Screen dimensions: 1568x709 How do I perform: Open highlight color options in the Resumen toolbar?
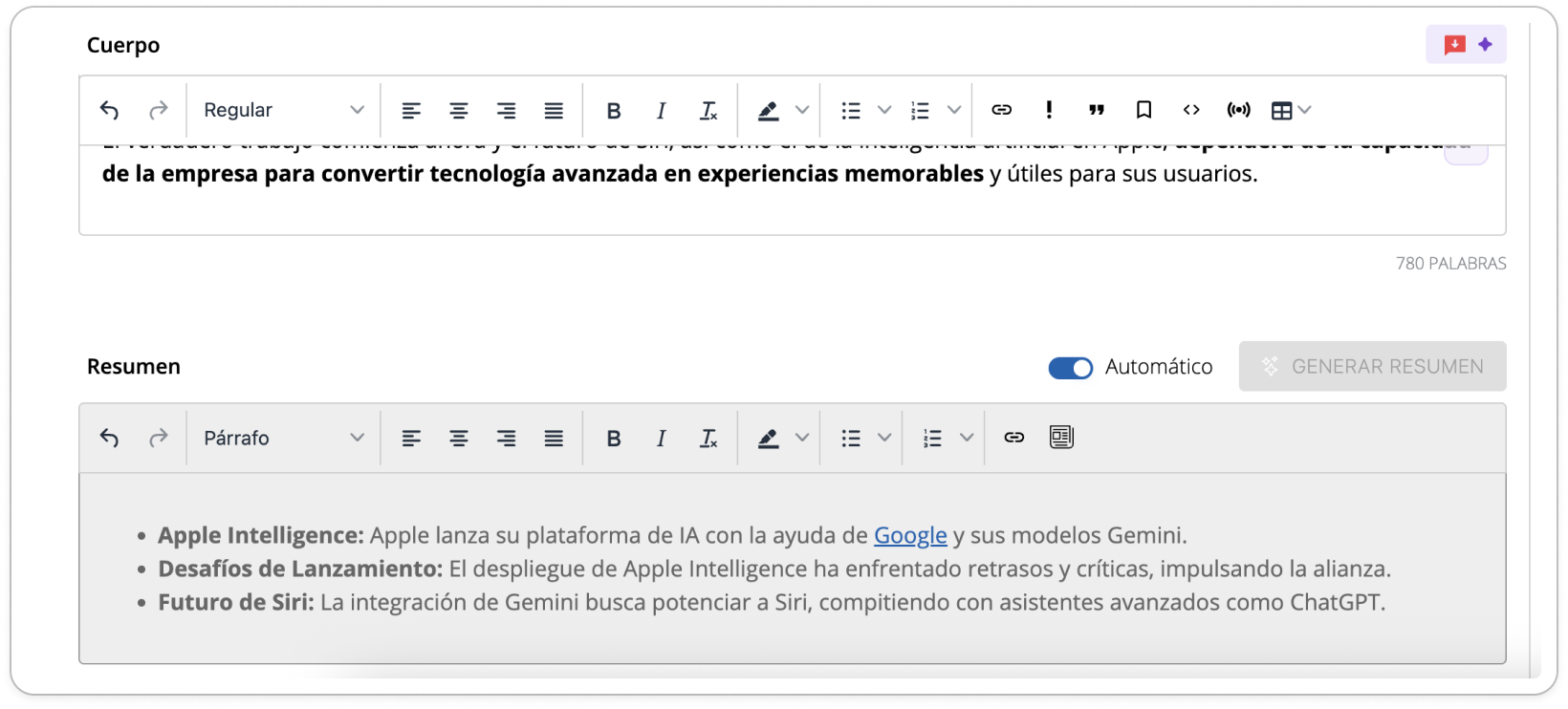click(x=802, y=438)
